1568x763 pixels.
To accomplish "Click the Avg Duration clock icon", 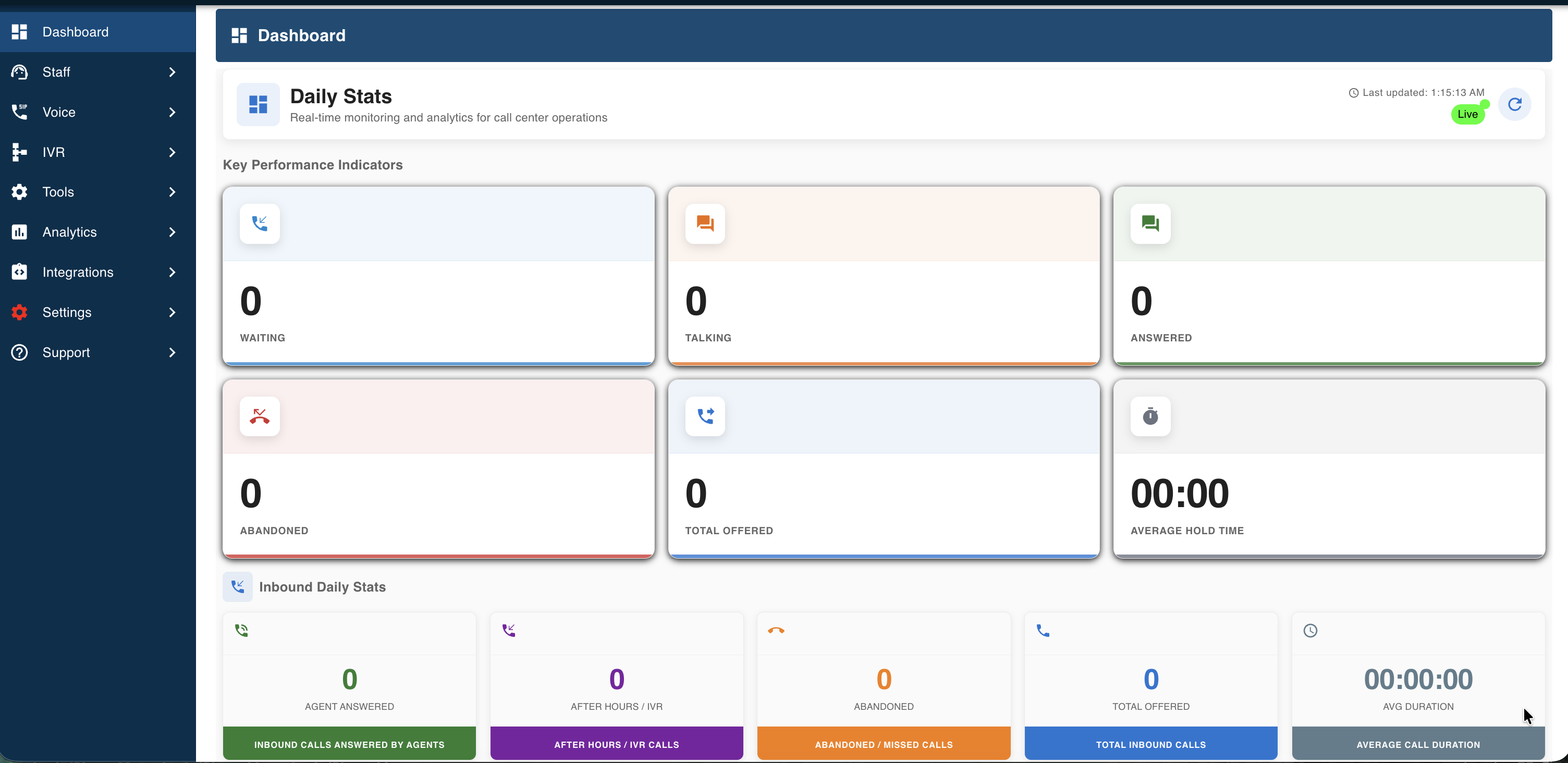I will point(1310,630).
